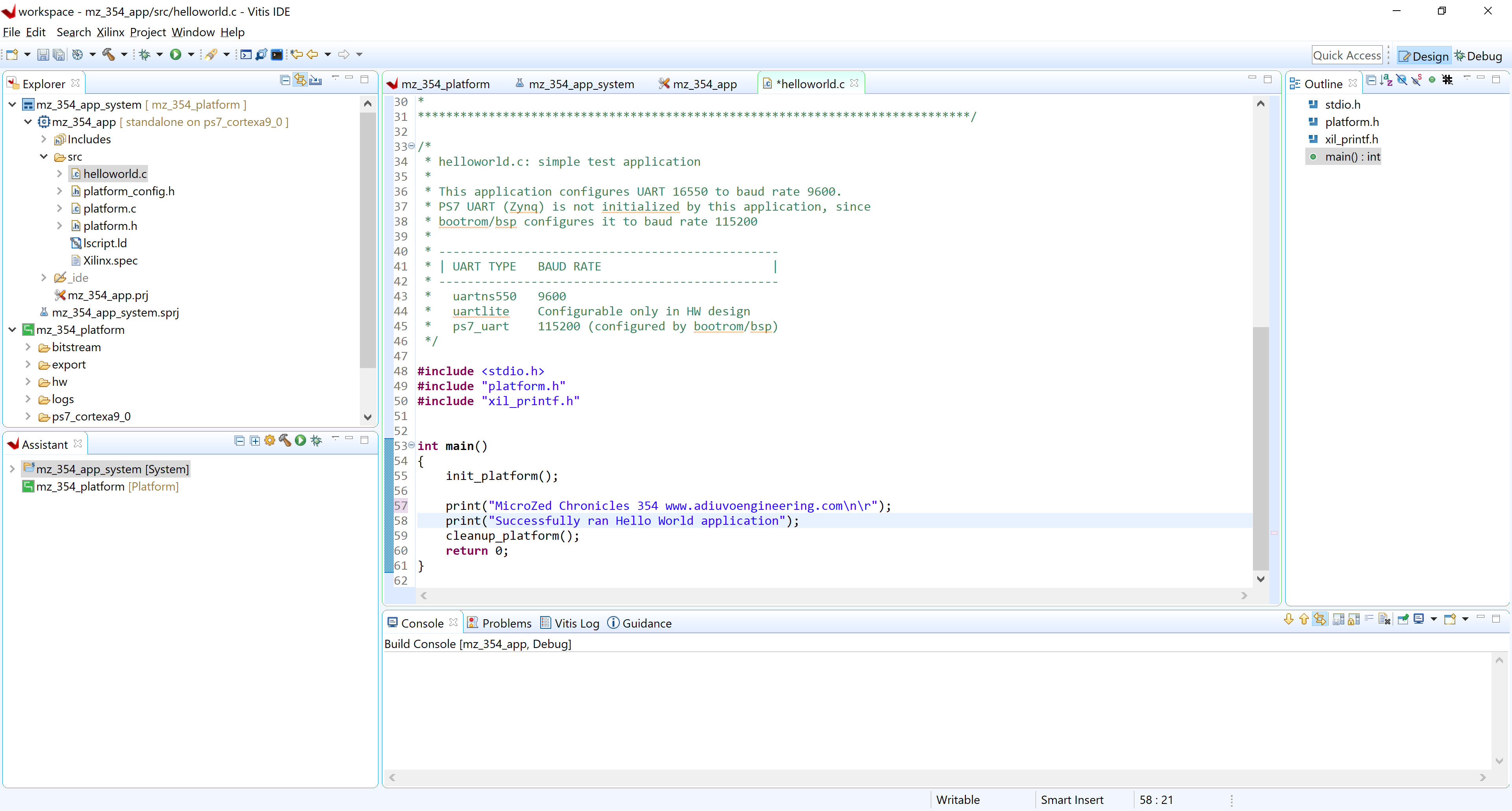
Task: Build the project using the hammer icon
Action: (109, 54)
